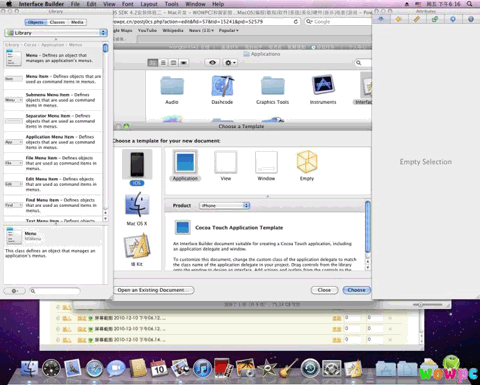Open the Layout menu
The width and height of the screenshot is (480, 385).
149,4
